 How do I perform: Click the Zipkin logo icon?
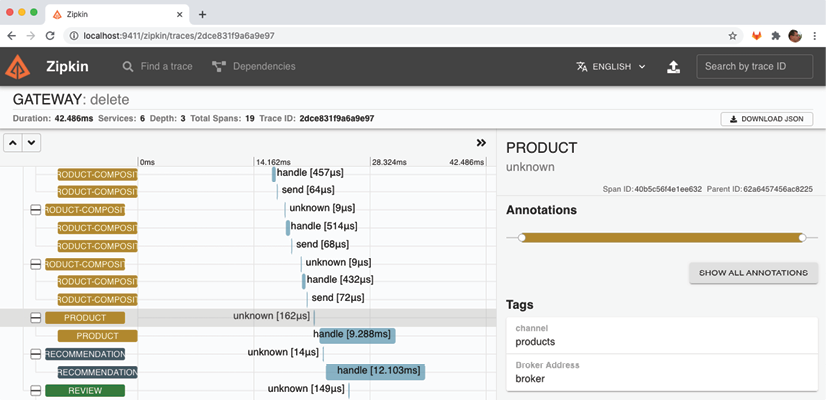pyautogui.click(x=18, y=67)
